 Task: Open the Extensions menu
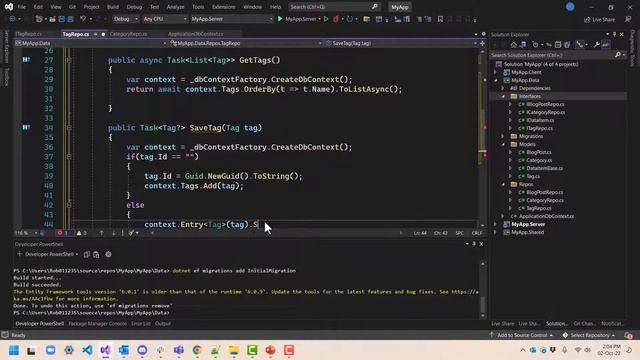tap(223, 7)
